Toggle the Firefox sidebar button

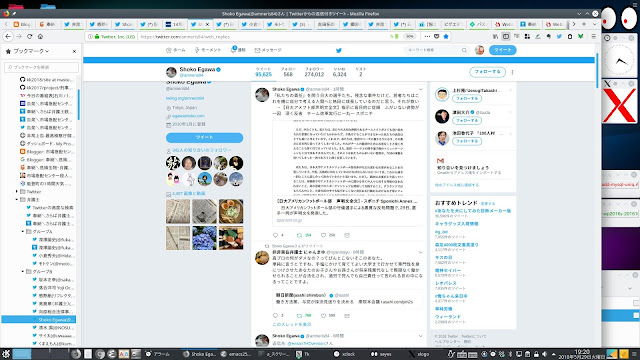pyautogui.click(x=506, y=36)
